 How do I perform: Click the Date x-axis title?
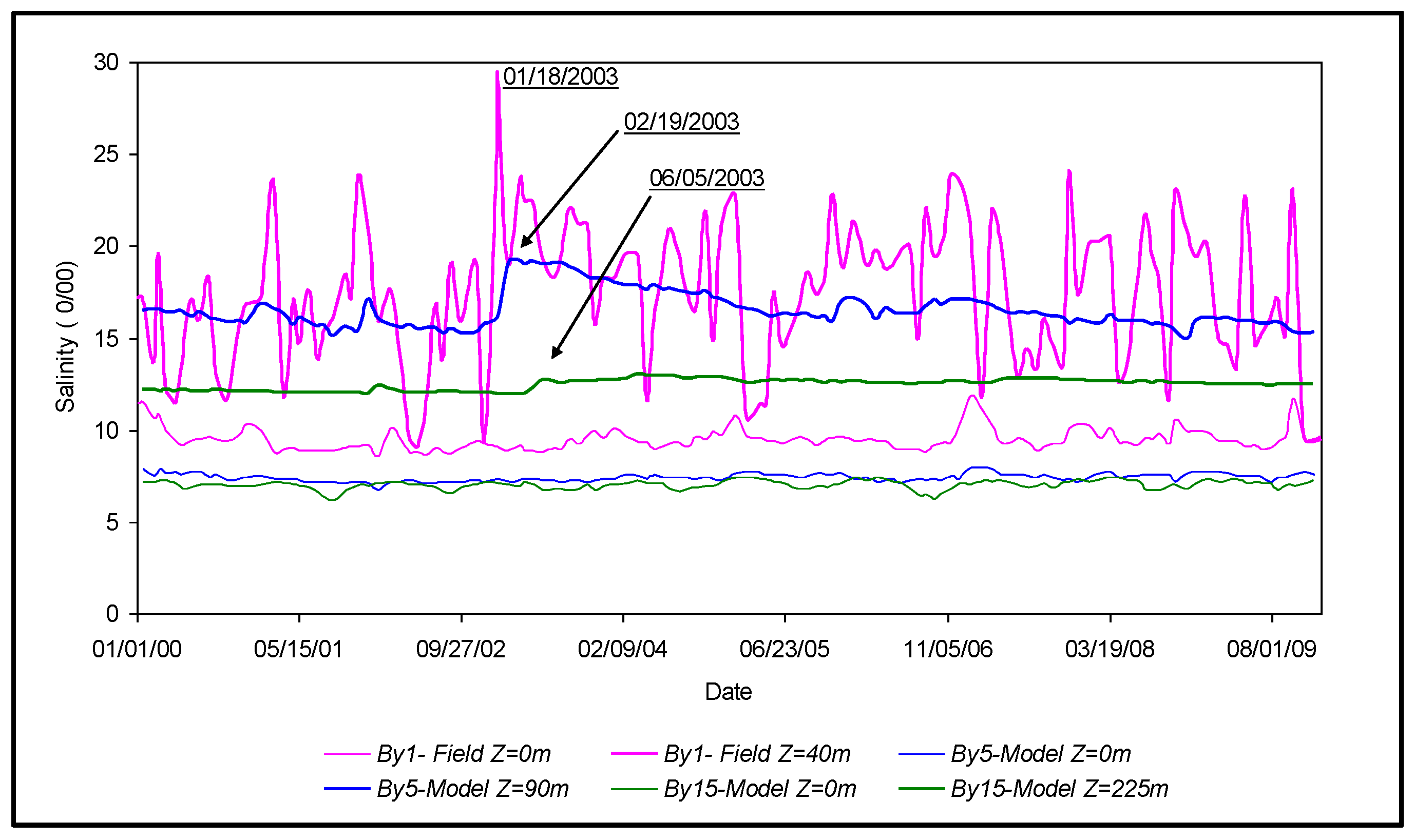728,692
